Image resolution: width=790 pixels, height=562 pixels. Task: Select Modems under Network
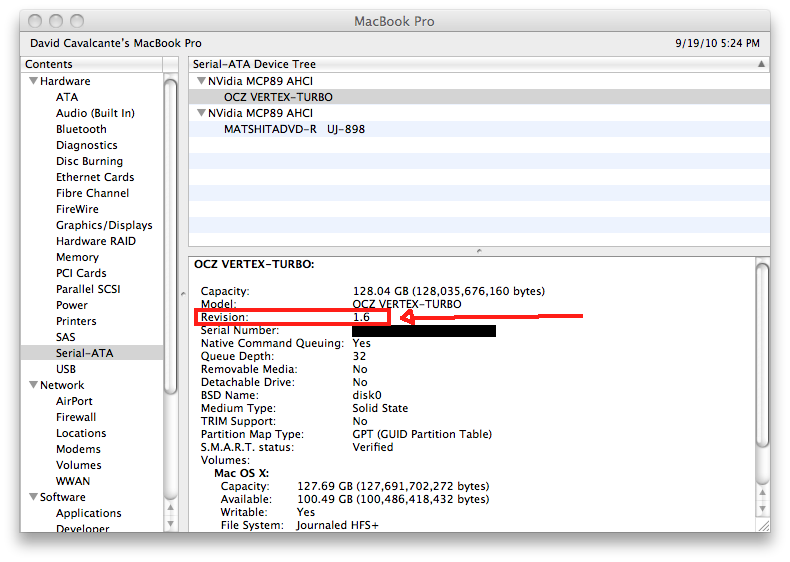(78, 449)
